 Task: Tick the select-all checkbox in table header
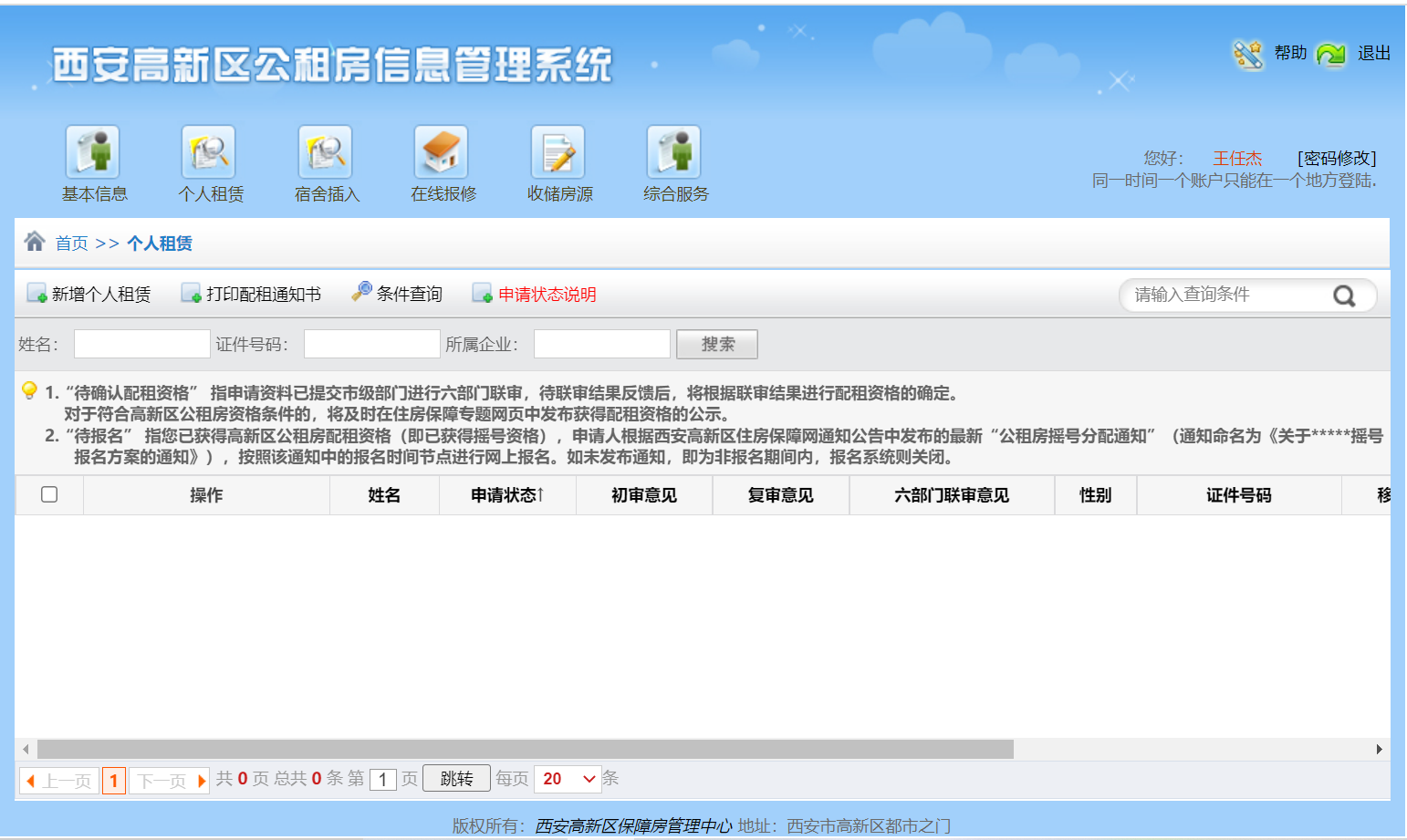(49, 494)
